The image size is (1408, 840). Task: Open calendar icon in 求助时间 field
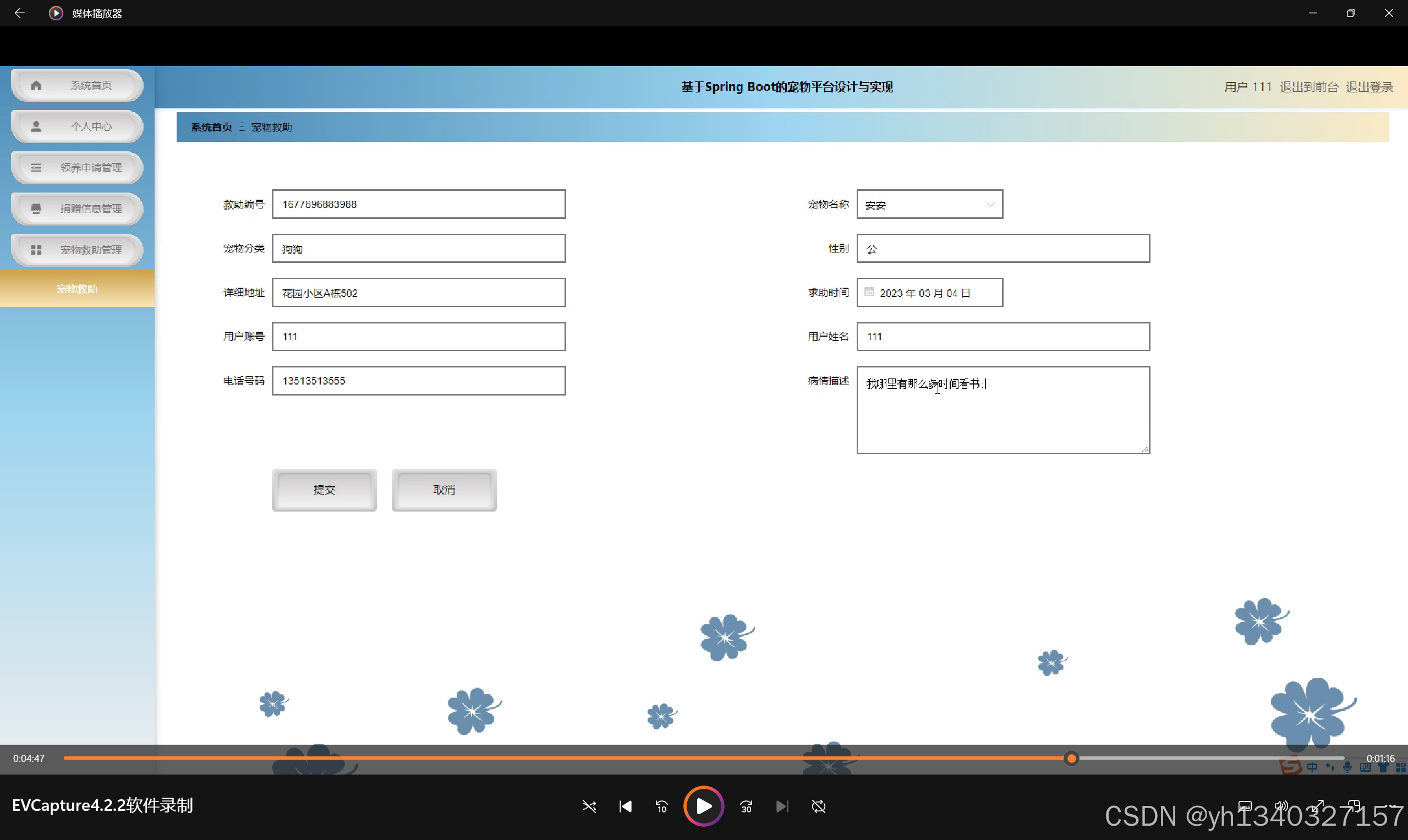point(869,292)
